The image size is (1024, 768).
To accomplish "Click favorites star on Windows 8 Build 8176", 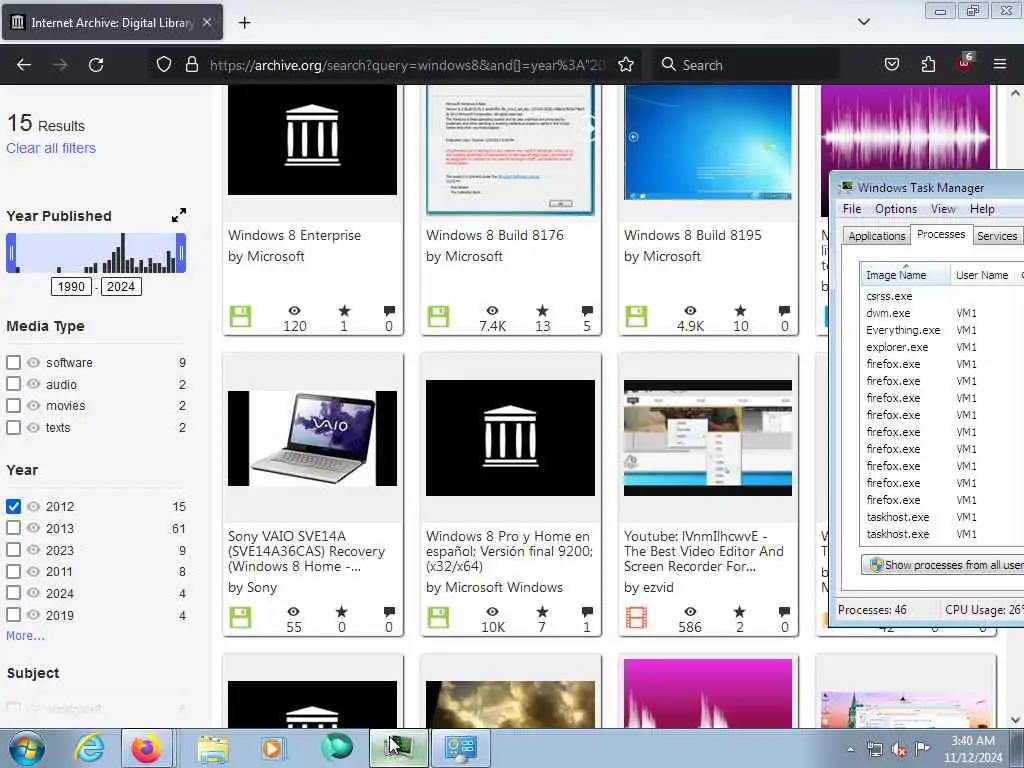I will point(542,311).
